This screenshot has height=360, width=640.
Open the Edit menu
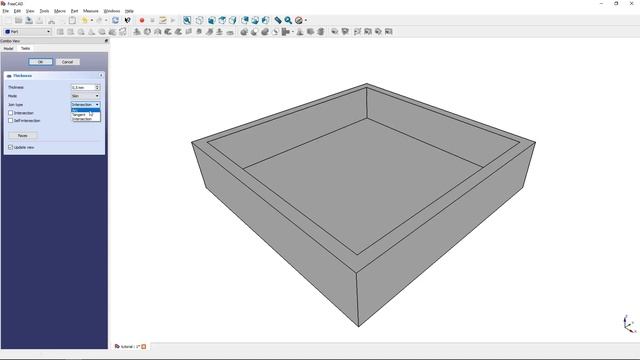click(17, 11)
